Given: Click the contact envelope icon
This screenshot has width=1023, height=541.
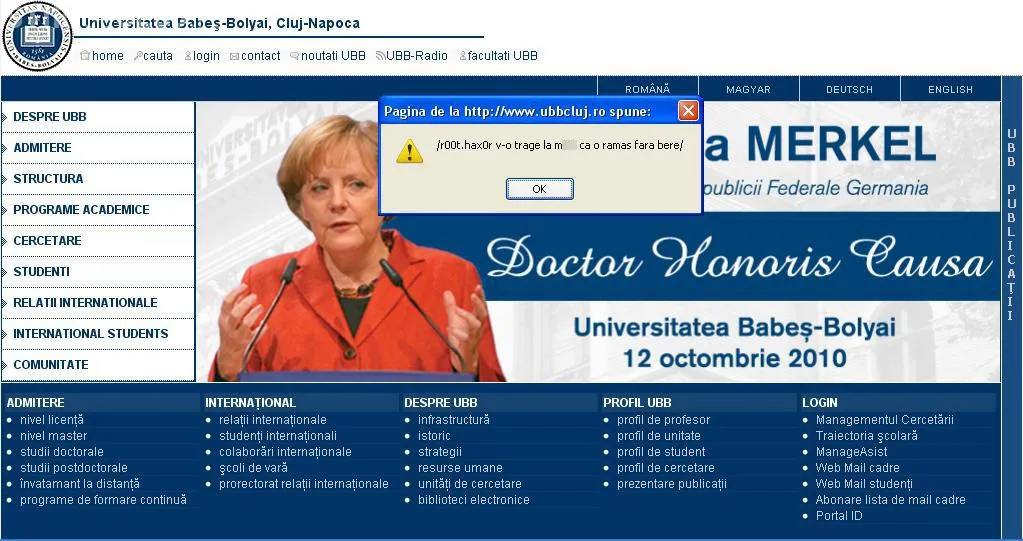Looking at the screenshot, I should [234, 56].
